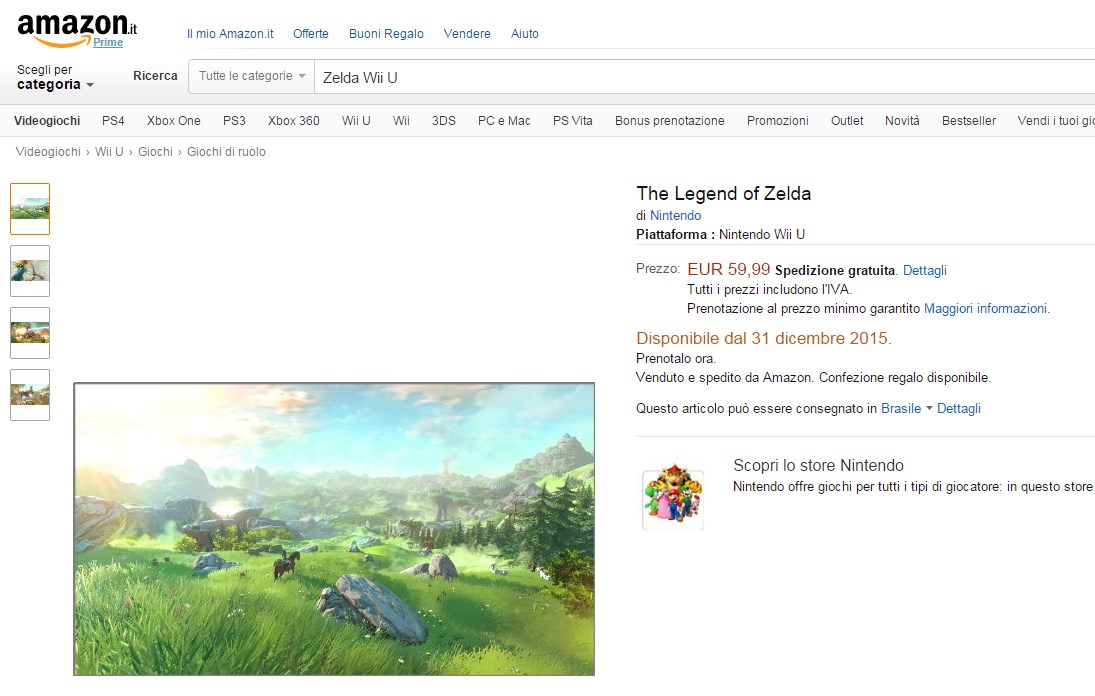Open the Prime link under the logo
Viewport: 1095px width, 696px height.
(108, 42)
